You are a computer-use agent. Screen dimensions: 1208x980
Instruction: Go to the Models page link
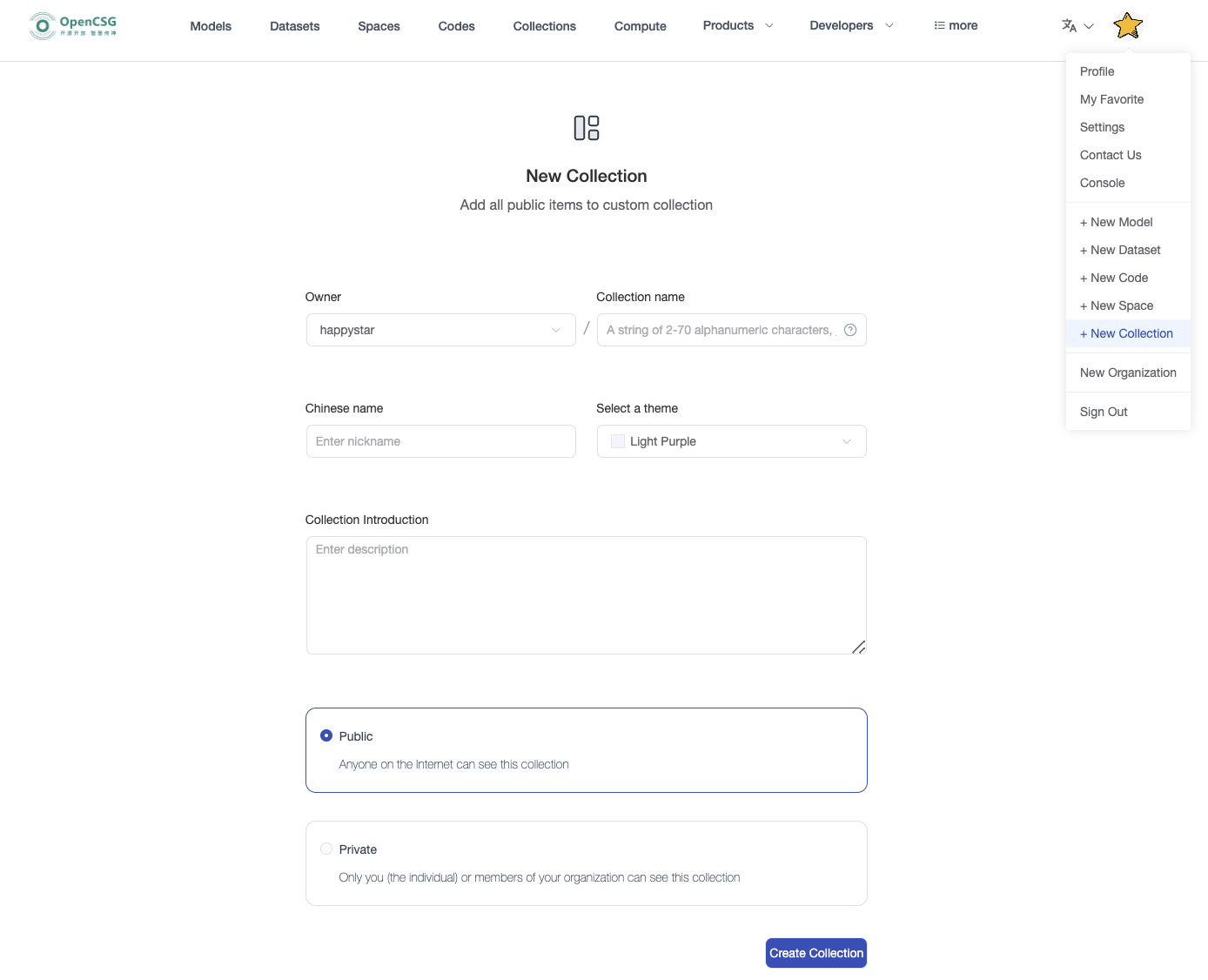coord(211,26)
